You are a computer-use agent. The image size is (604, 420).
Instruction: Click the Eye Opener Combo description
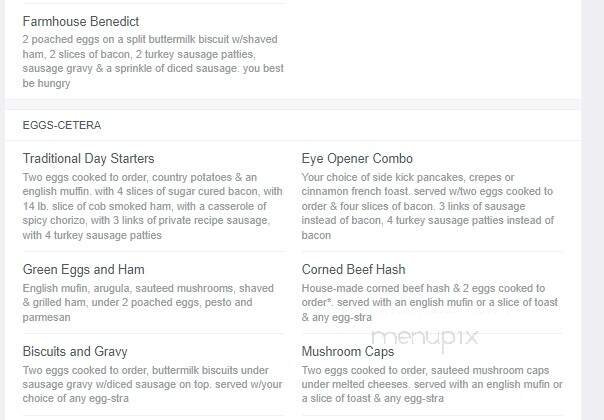pyautogui.click(x=432, y=206)
